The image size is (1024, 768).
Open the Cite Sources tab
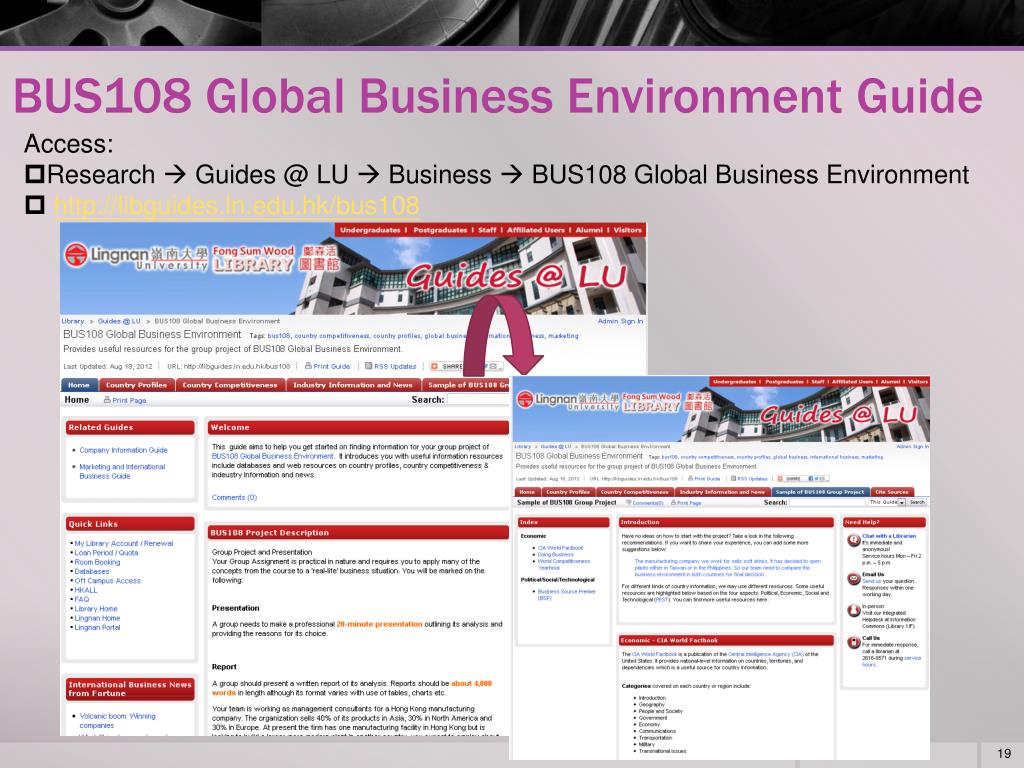tap(892, 492)
